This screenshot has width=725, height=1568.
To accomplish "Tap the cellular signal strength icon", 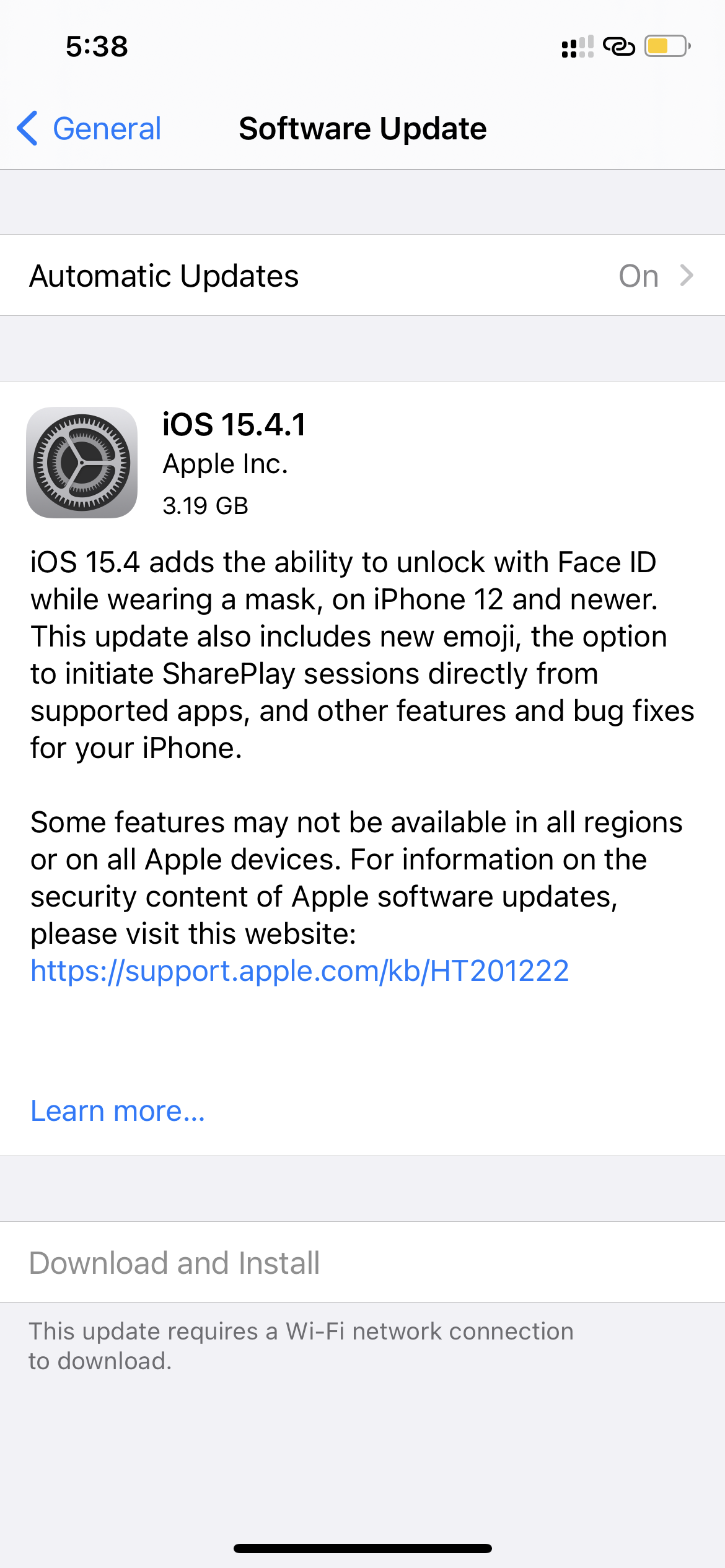I will [578, 46].
